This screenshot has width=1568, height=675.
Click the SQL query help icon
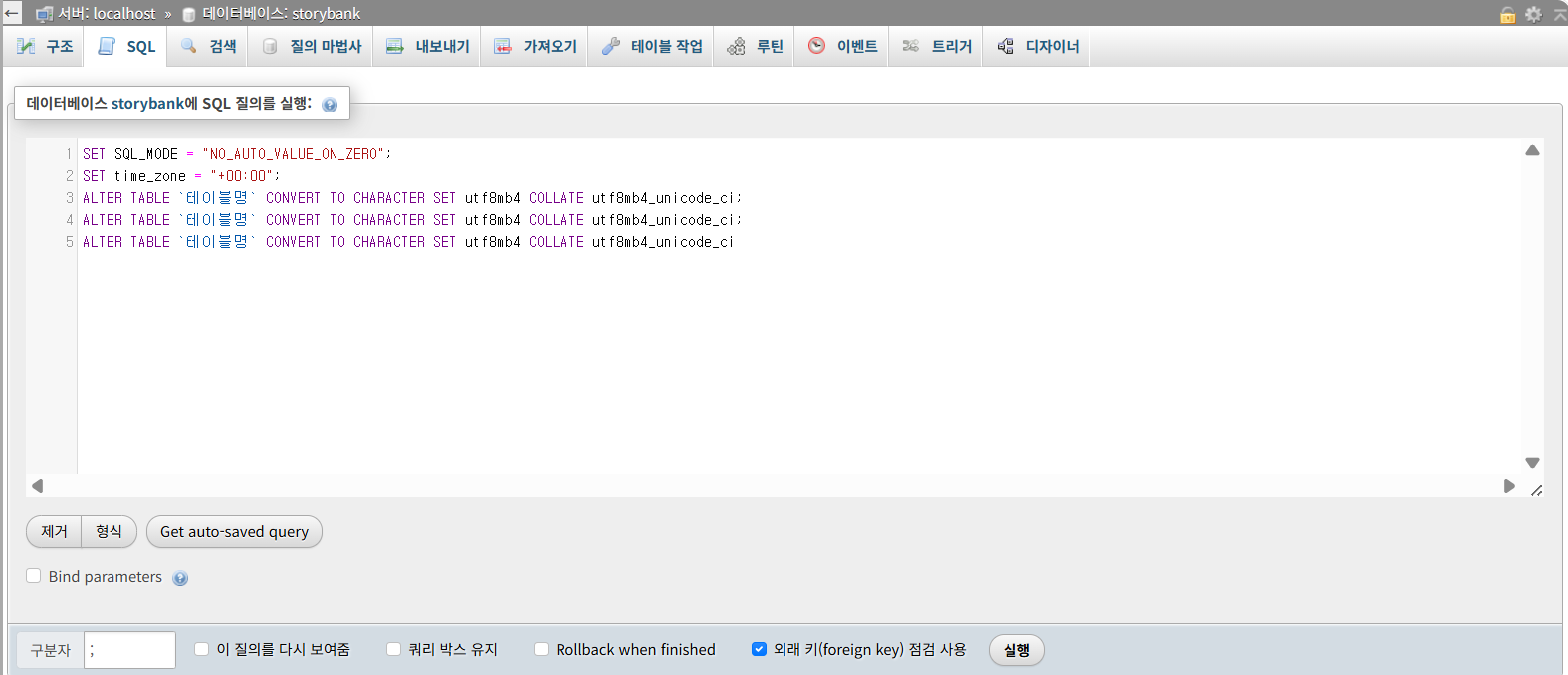330,105
